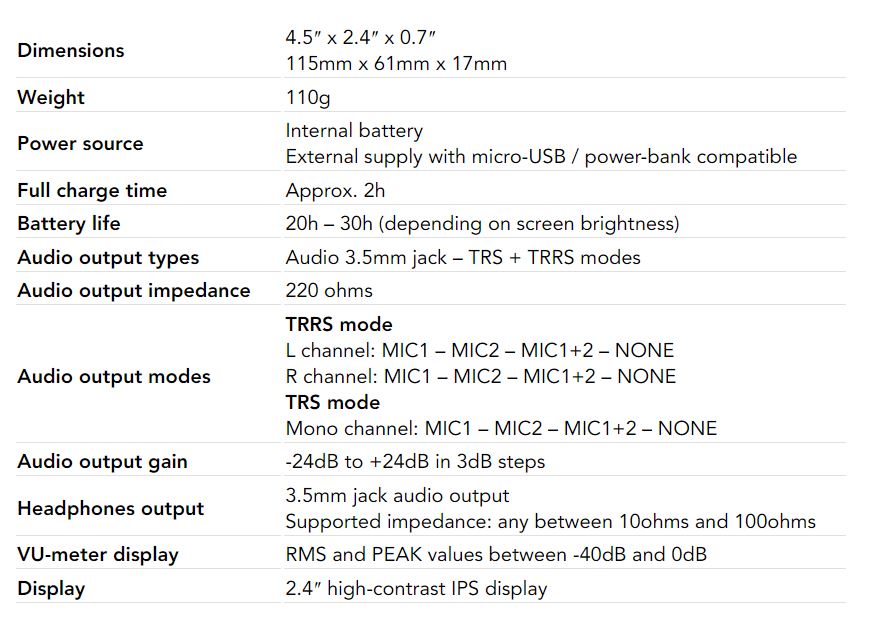Click the 2.4″ high-contrast IPS display text

pos(416,588)
